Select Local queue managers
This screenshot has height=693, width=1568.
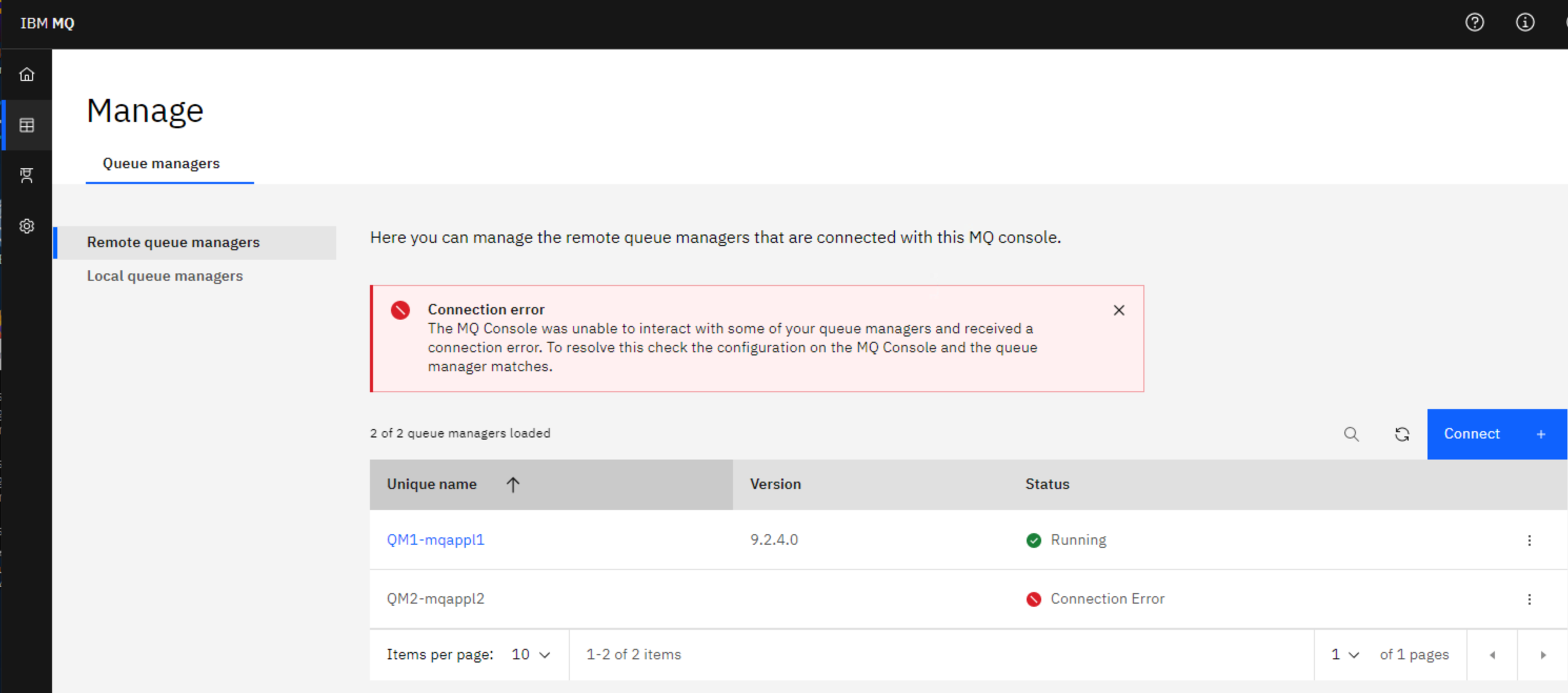tap(164, 276)
